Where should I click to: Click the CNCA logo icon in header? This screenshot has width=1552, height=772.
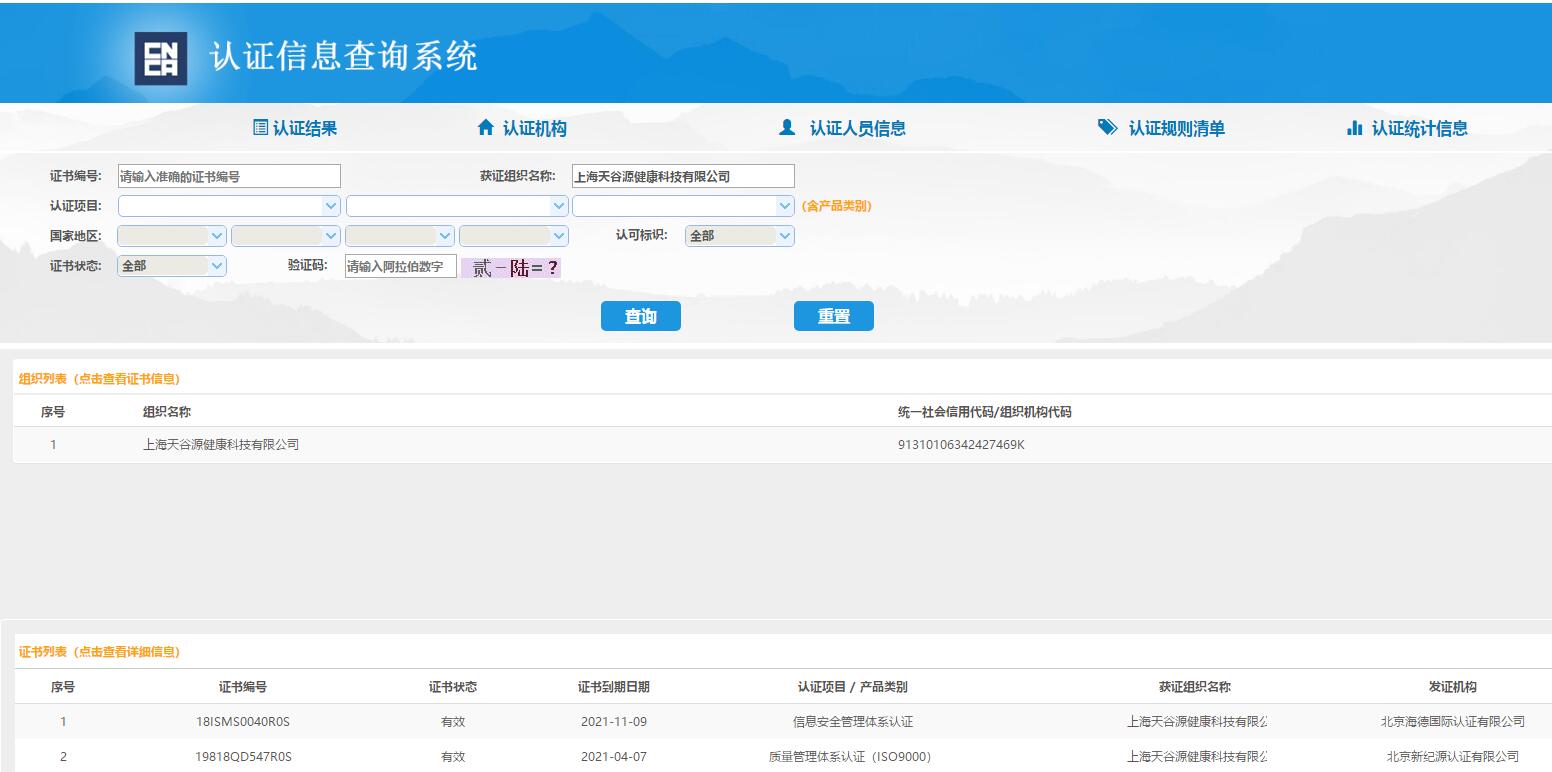pos(161,58)
